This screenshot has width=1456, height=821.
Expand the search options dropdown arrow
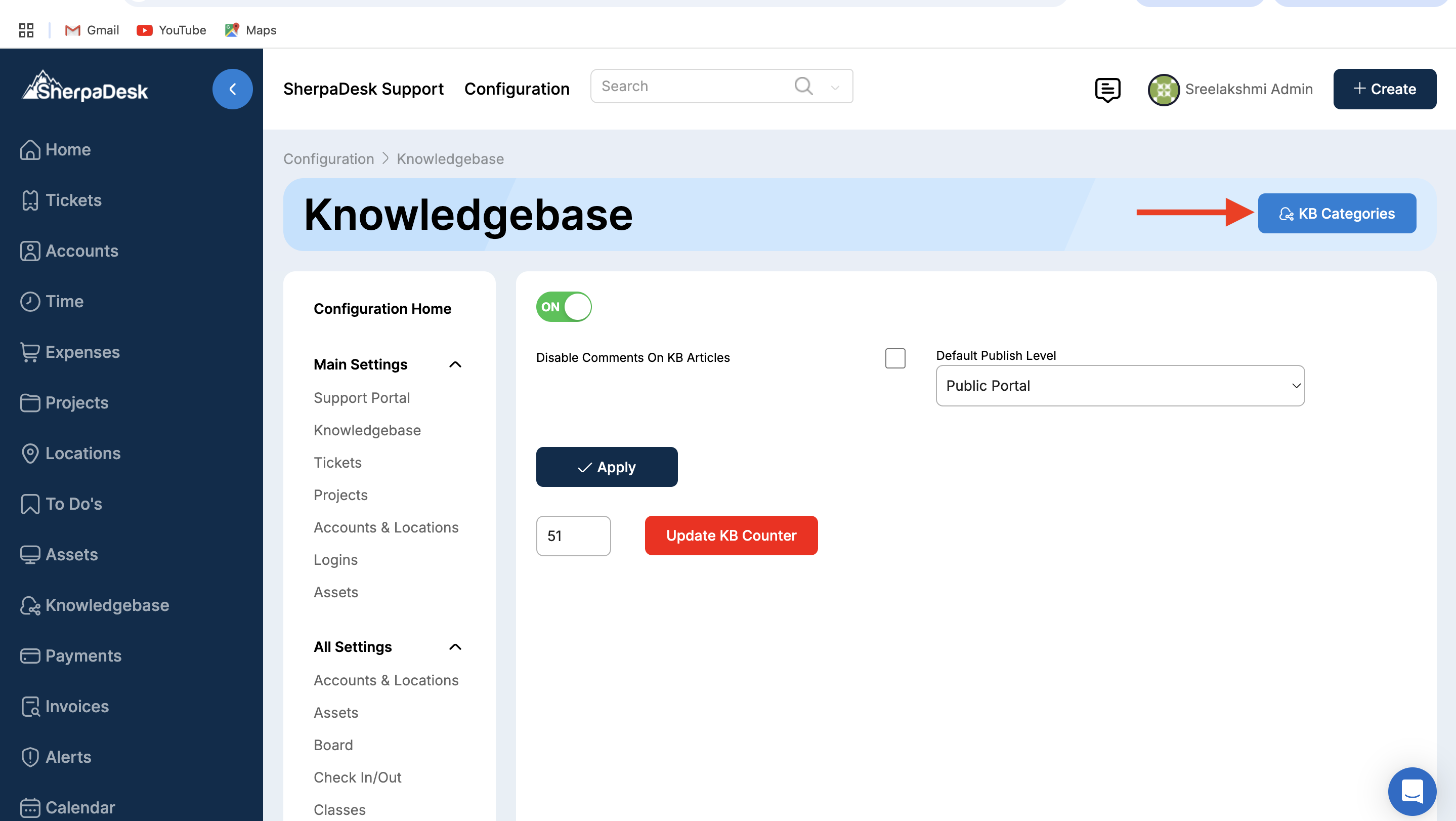tap(835, 87)
